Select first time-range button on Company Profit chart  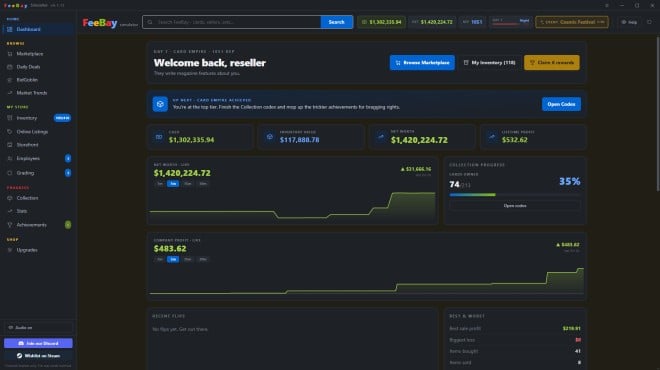pos(160,259)
